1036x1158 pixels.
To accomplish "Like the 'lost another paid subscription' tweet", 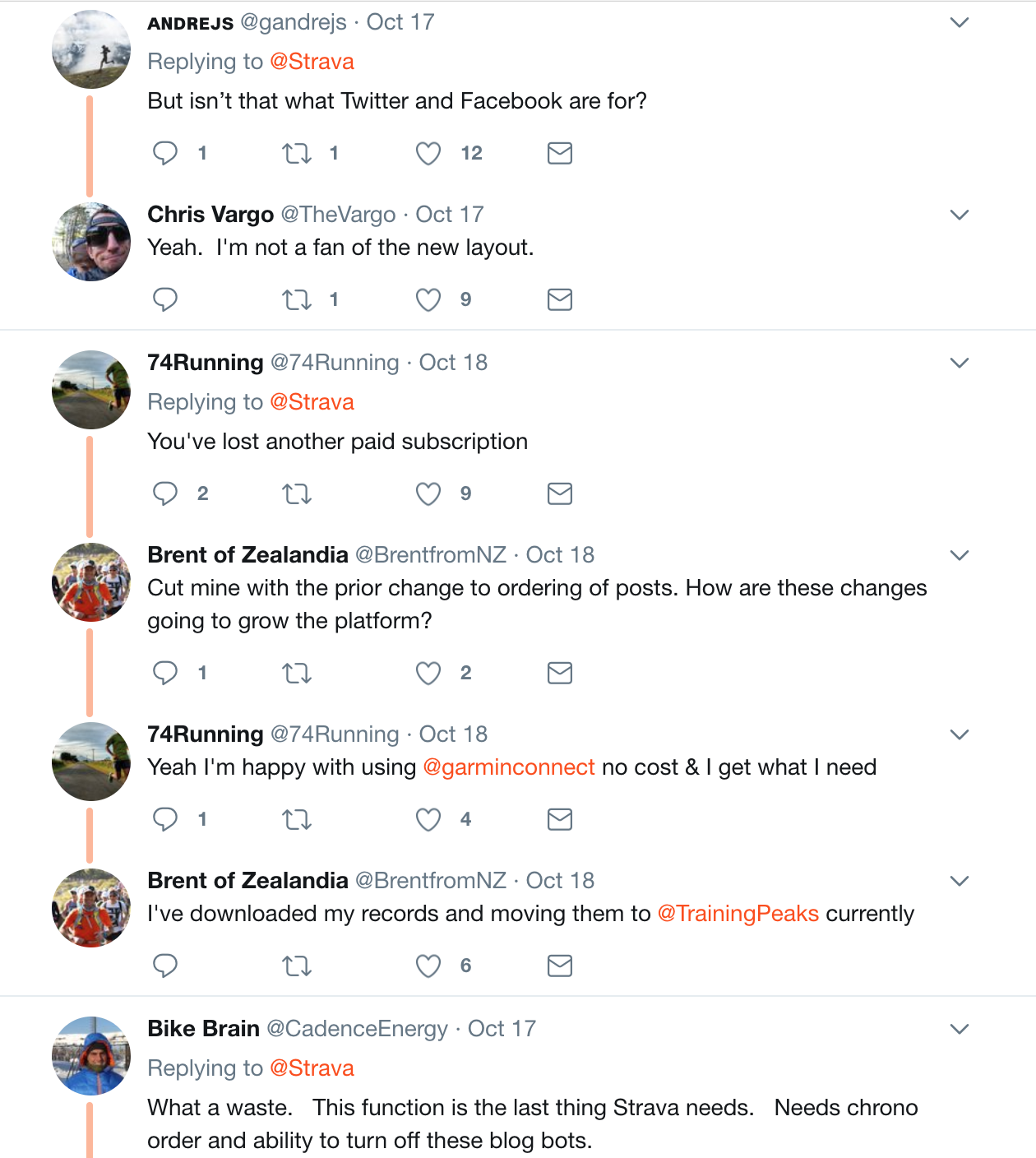I will tap(428, 493).
